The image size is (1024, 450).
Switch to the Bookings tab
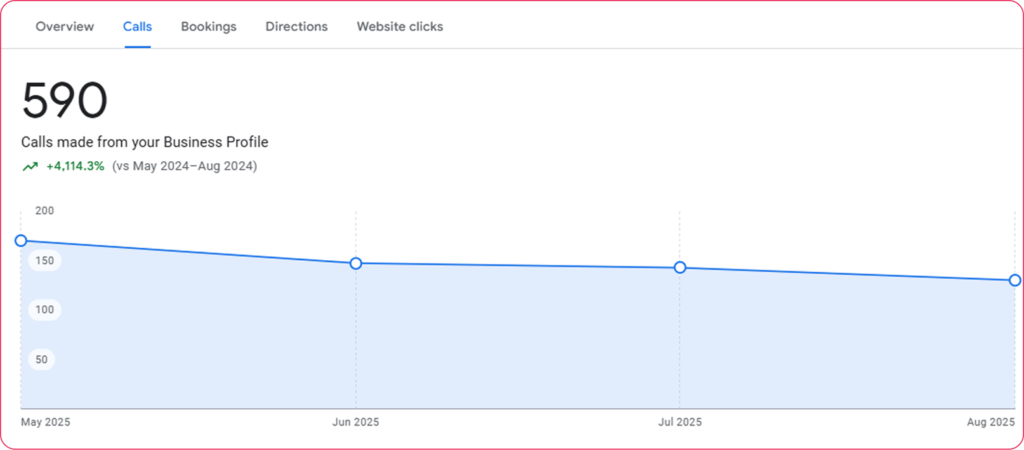pos(209,27)
